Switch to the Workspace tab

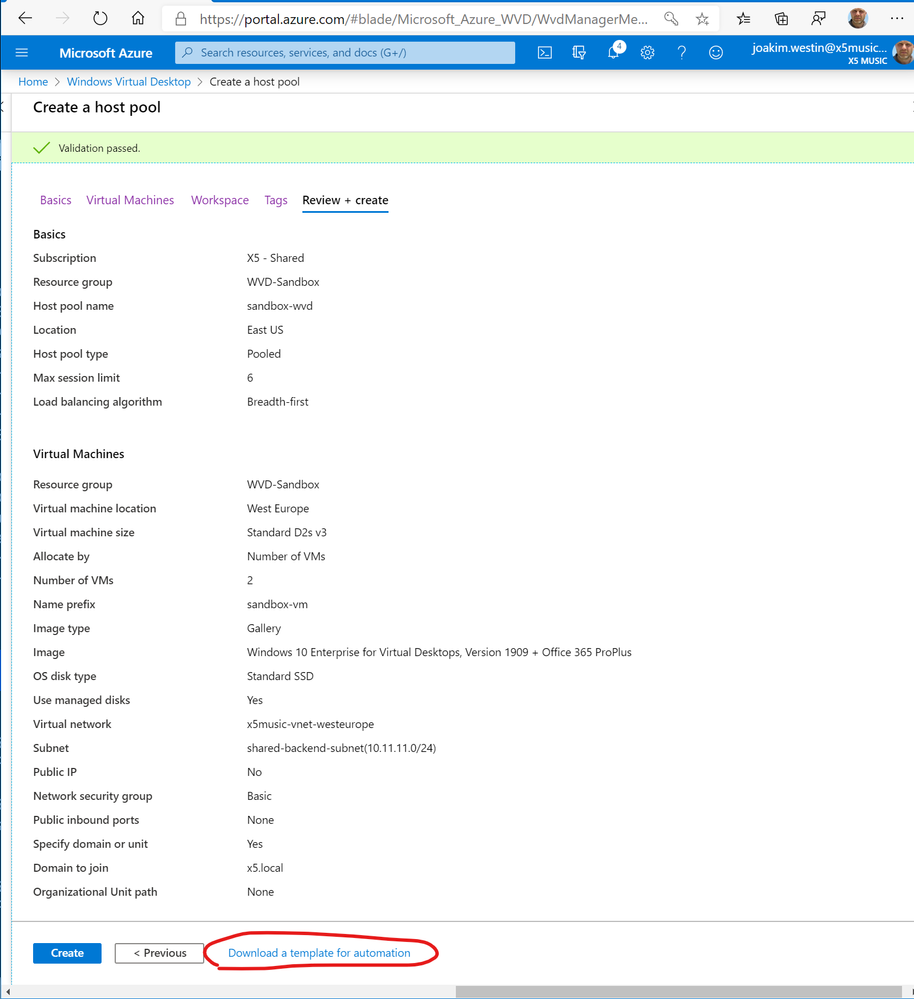(x=220, y=200)
